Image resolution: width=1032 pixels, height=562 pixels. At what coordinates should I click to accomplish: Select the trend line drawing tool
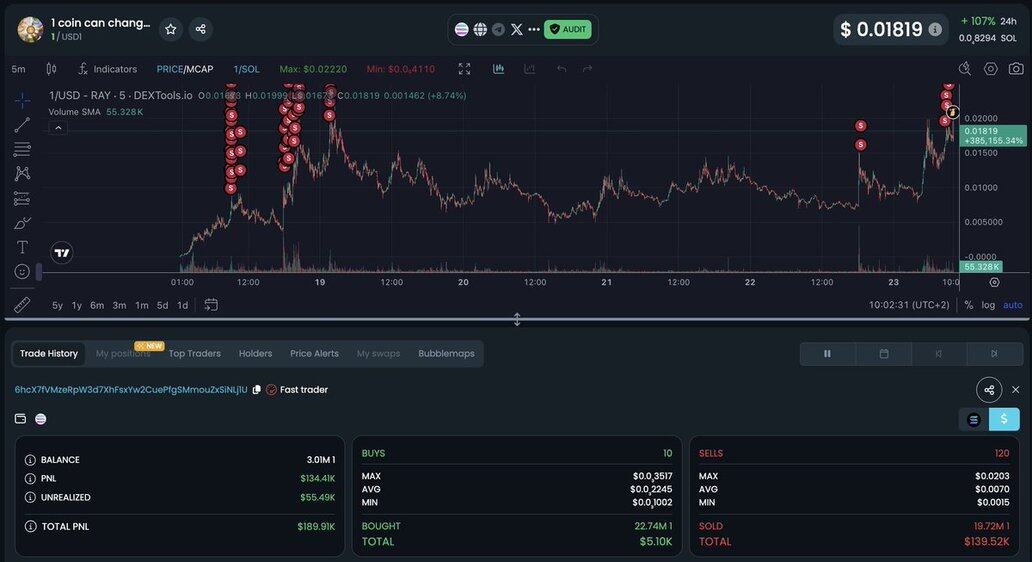(22, 125)
